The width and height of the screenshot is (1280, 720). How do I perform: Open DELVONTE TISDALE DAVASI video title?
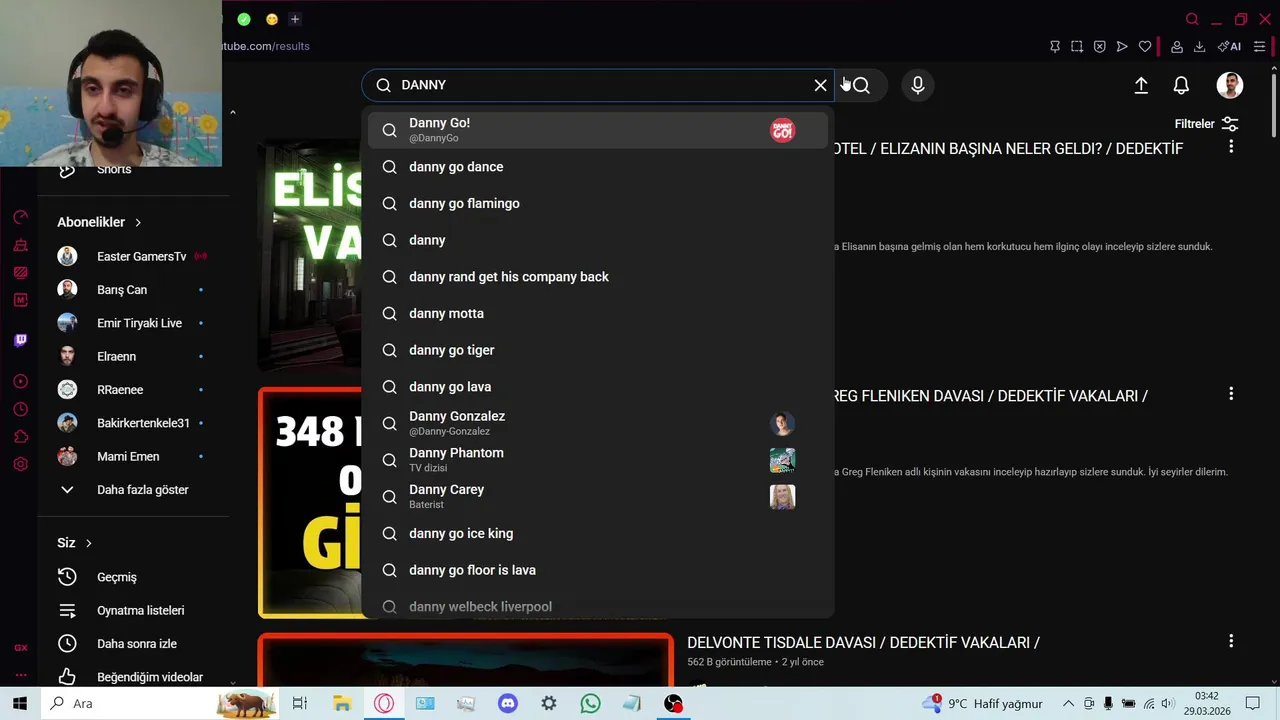863,643
